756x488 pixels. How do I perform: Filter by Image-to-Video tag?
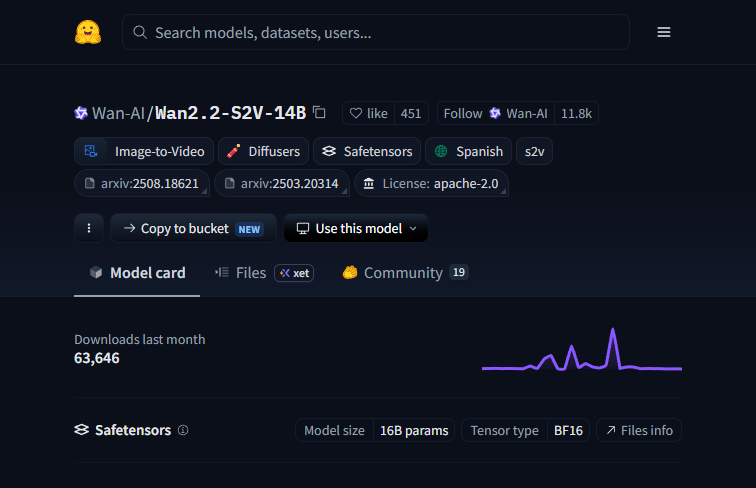click(x=144, y=151)
